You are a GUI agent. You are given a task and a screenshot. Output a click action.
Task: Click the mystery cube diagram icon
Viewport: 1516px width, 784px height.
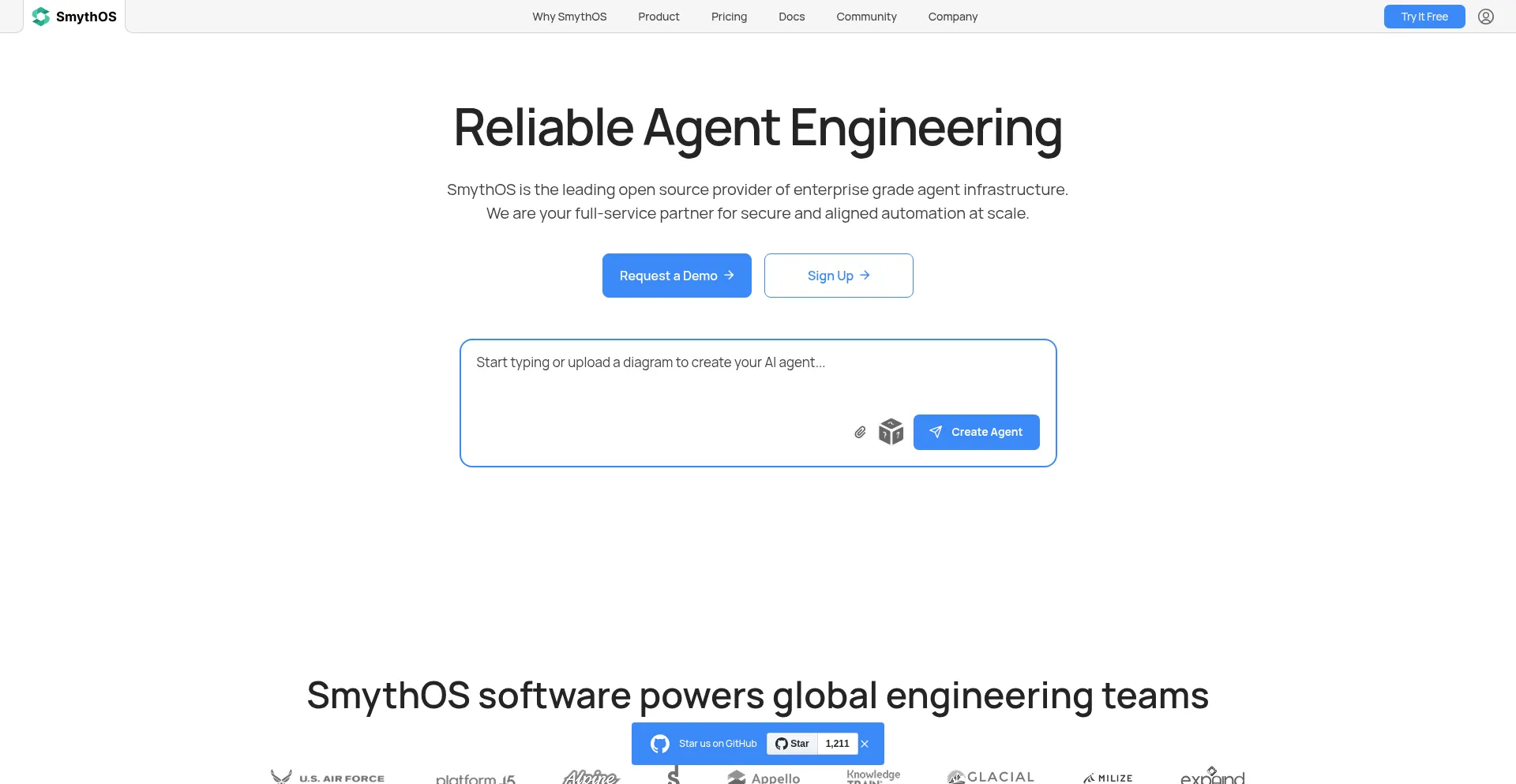click(x=891, y=432)
